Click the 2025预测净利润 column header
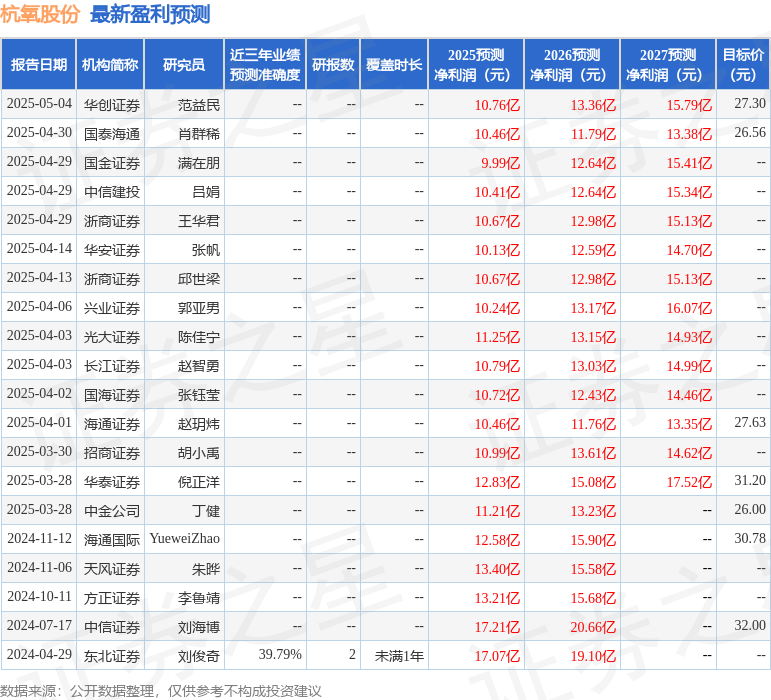This screenshot has height=700, width=771. (x=476, y=64)
